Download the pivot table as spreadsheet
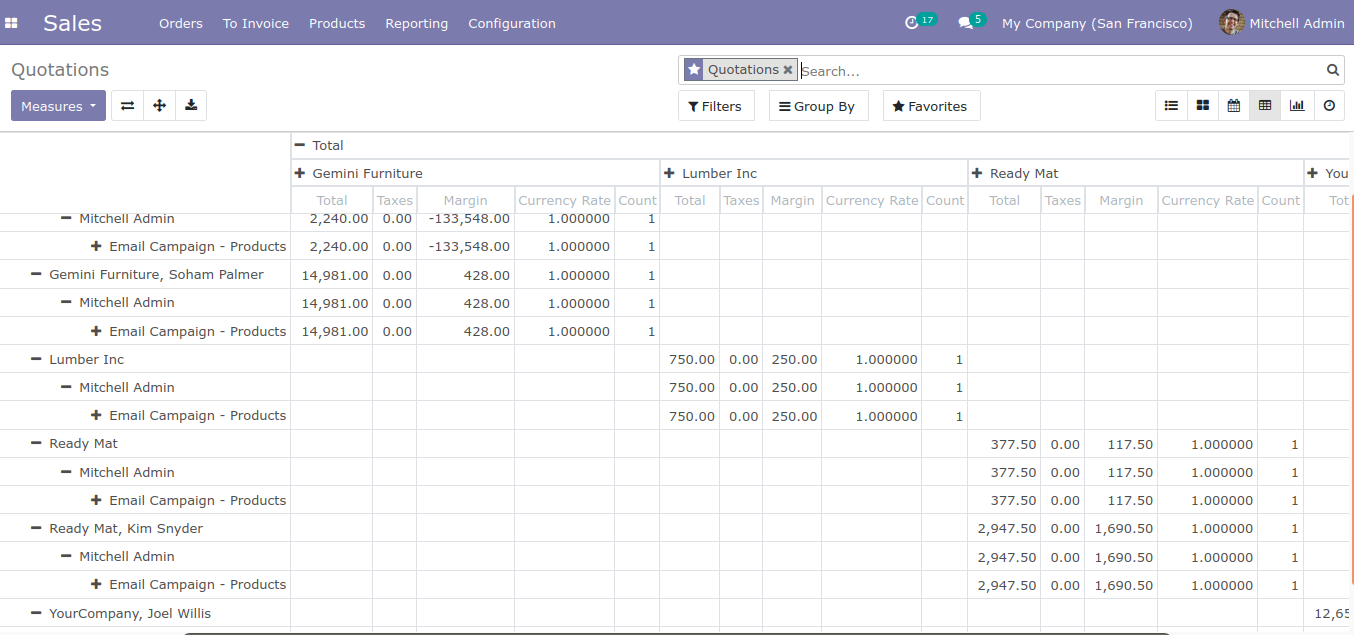 191,106
